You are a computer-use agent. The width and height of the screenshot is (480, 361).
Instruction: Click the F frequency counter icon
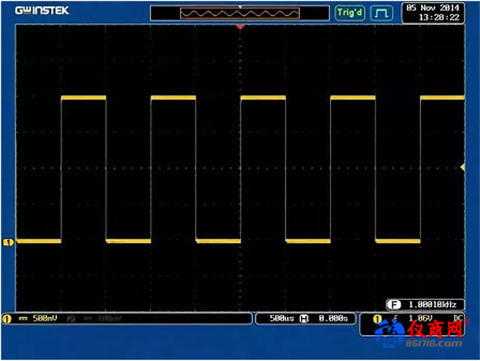pyautogui.click(x=394, y=305)
